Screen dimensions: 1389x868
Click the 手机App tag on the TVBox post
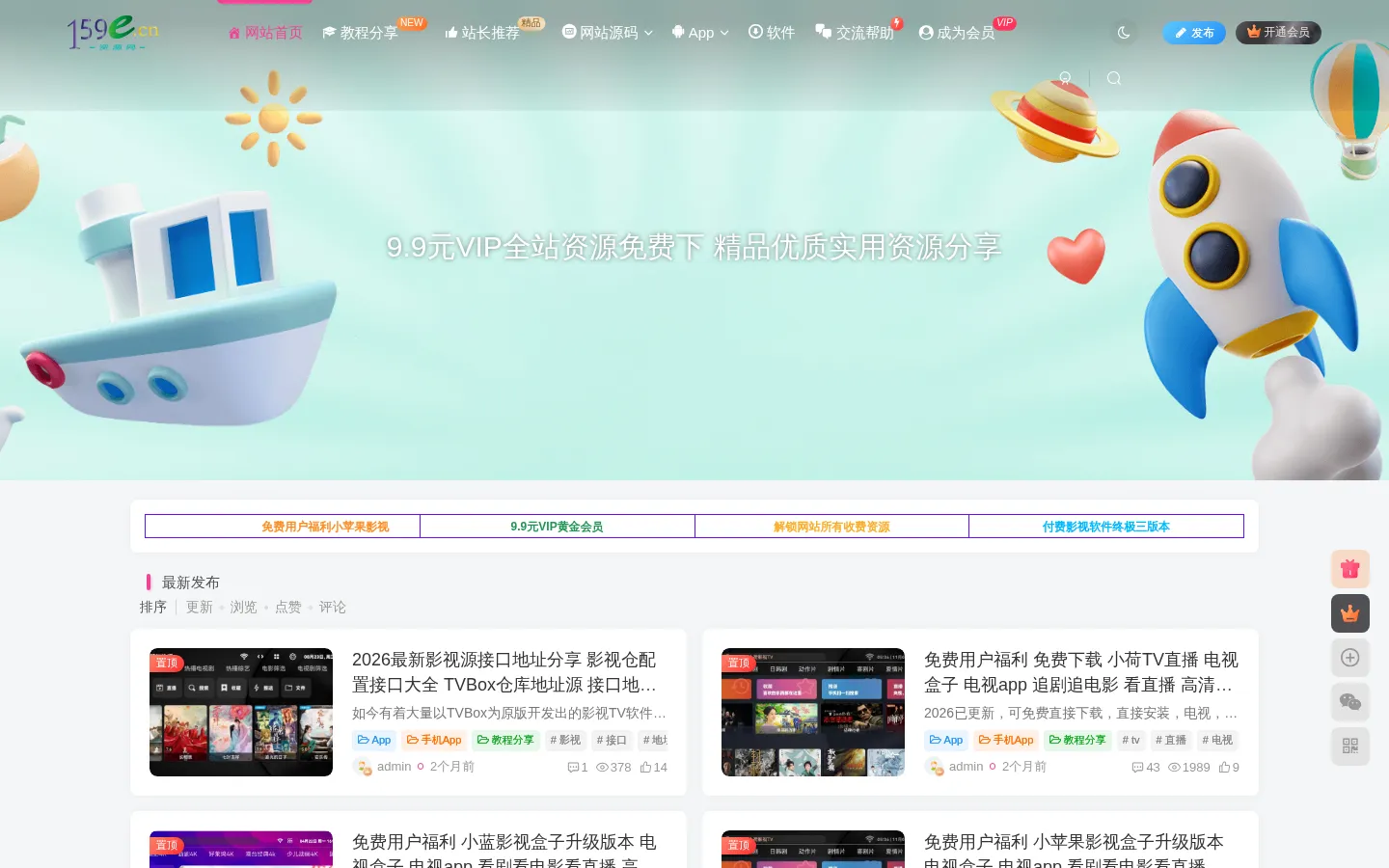pos(434,740)
